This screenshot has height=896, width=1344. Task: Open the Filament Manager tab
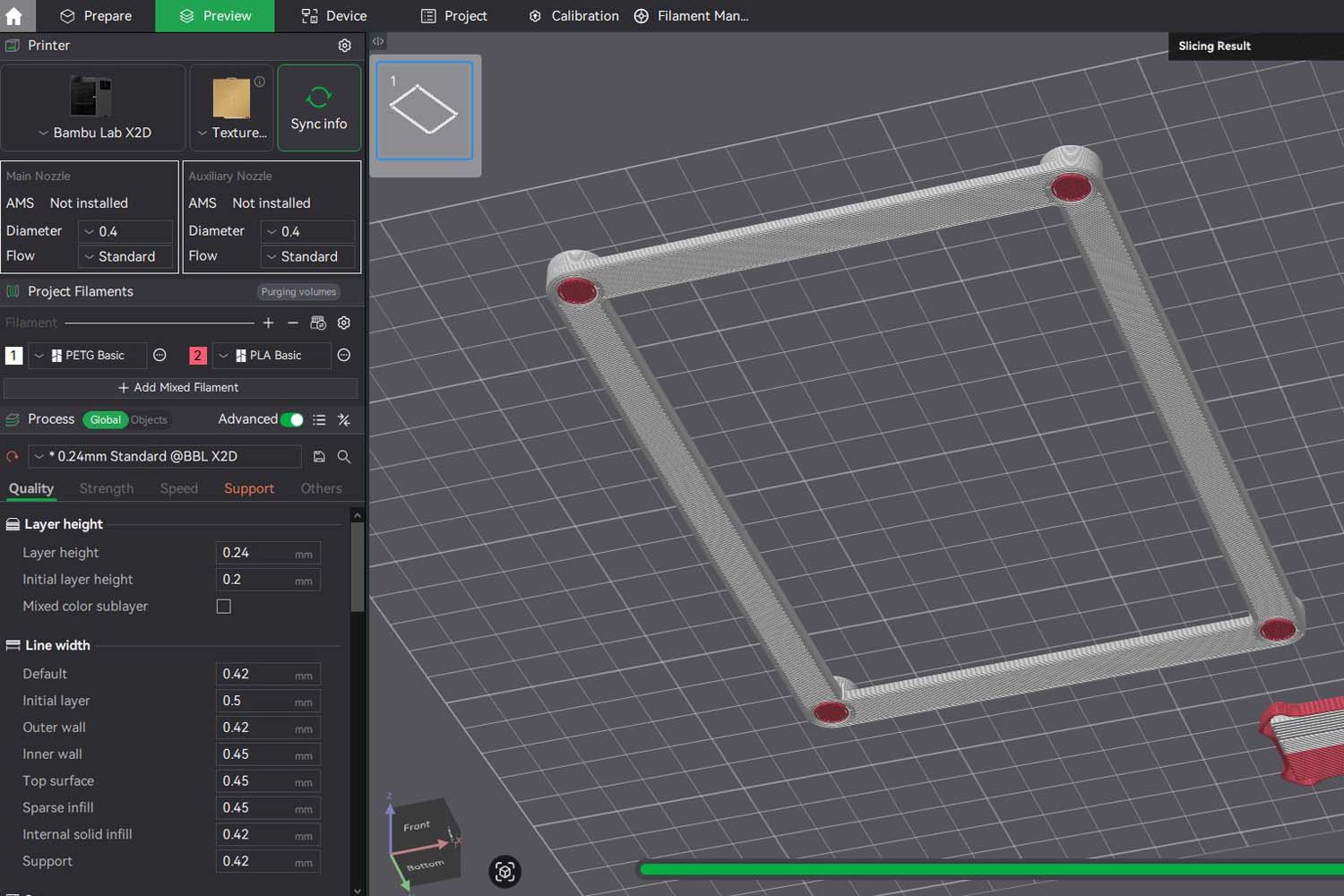click(x=692, y=16)
